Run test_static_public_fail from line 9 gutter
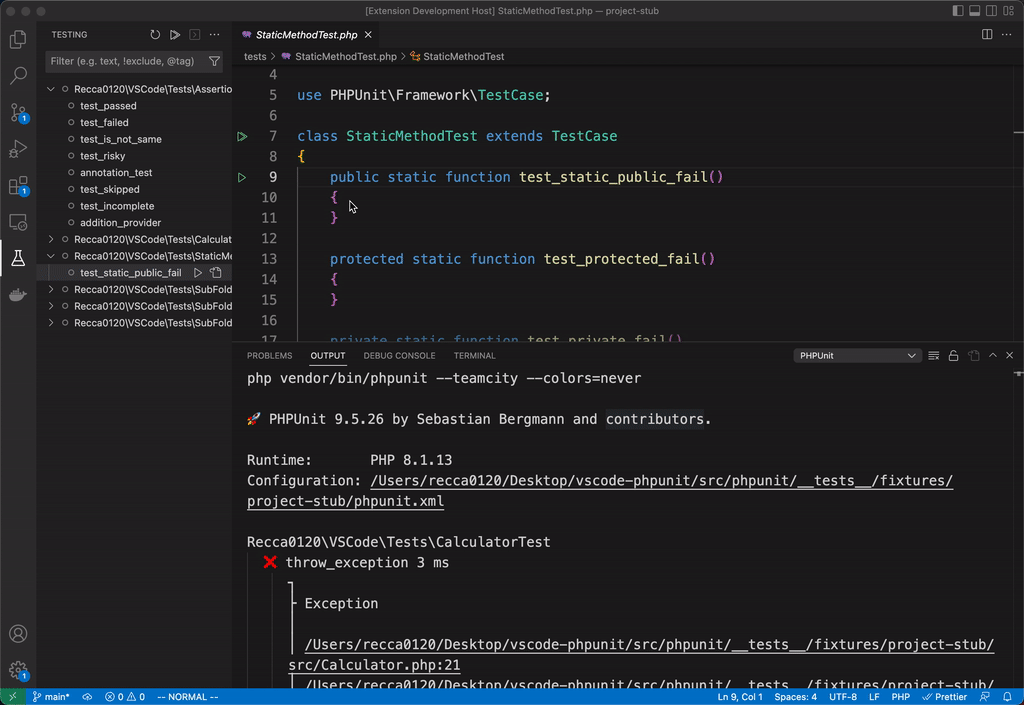The image size is (1024, 705). coord(242,178)
